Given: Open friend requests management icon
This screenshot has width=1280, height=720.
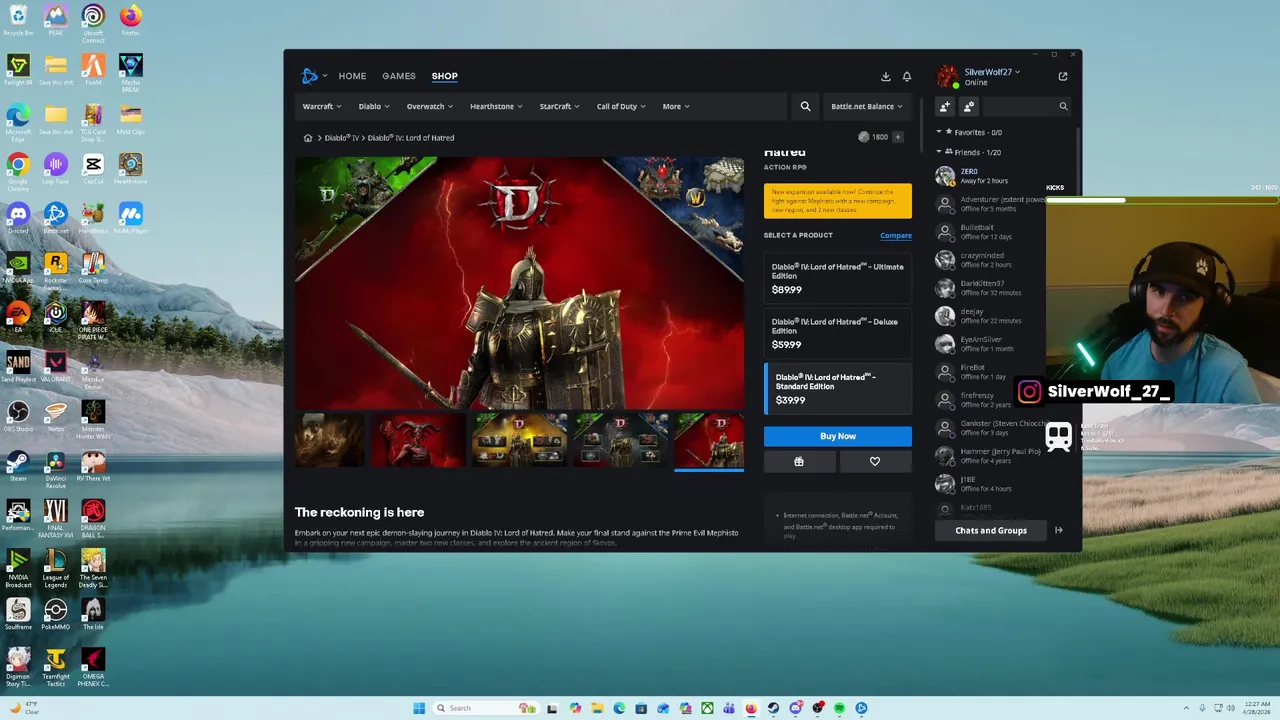Looking at the screenshot, I should tap(968, 106).
